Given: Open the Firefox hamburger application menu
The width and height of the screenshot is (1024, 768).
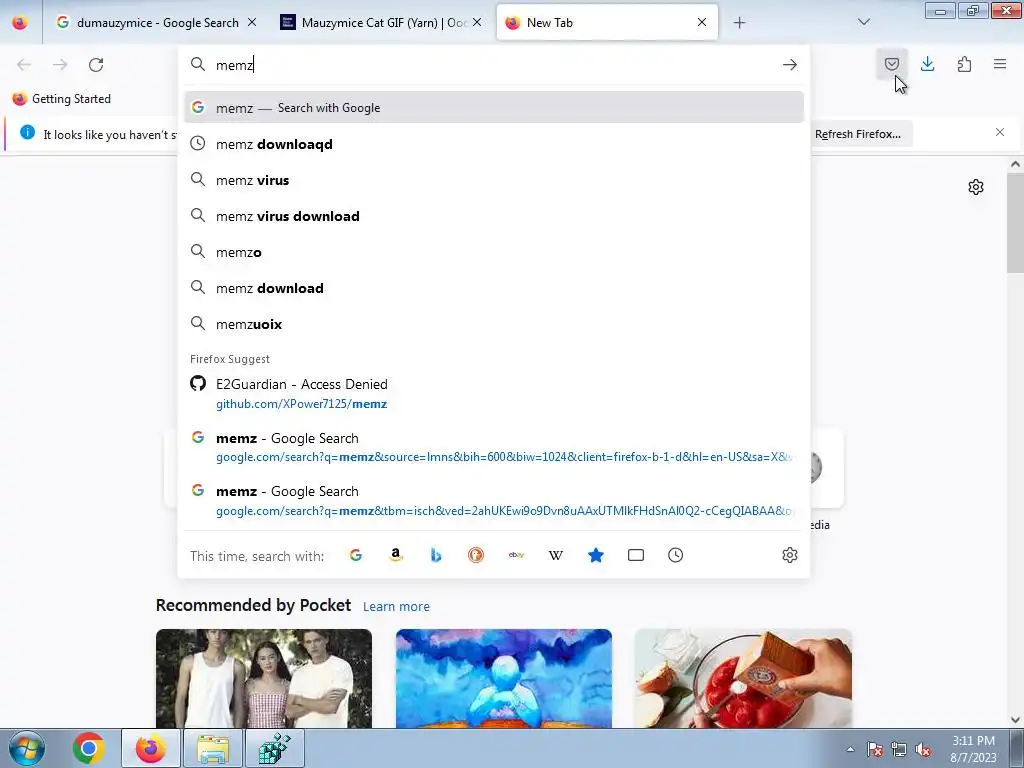Looking at the screenshot, I should coord(1000,64).
